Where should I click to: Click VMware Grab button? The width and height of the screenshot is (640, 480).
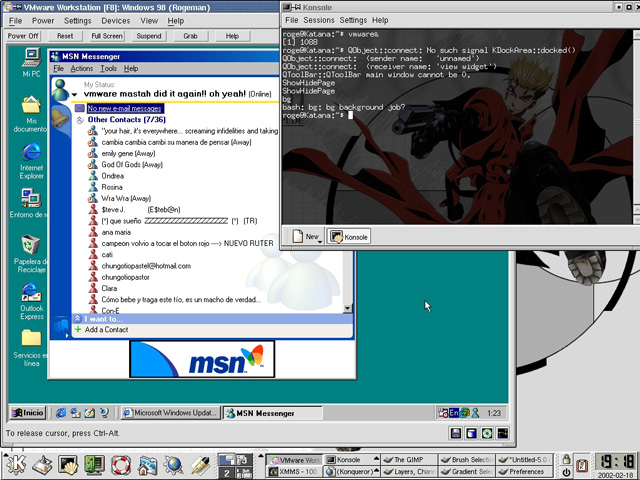coord(191,36)
